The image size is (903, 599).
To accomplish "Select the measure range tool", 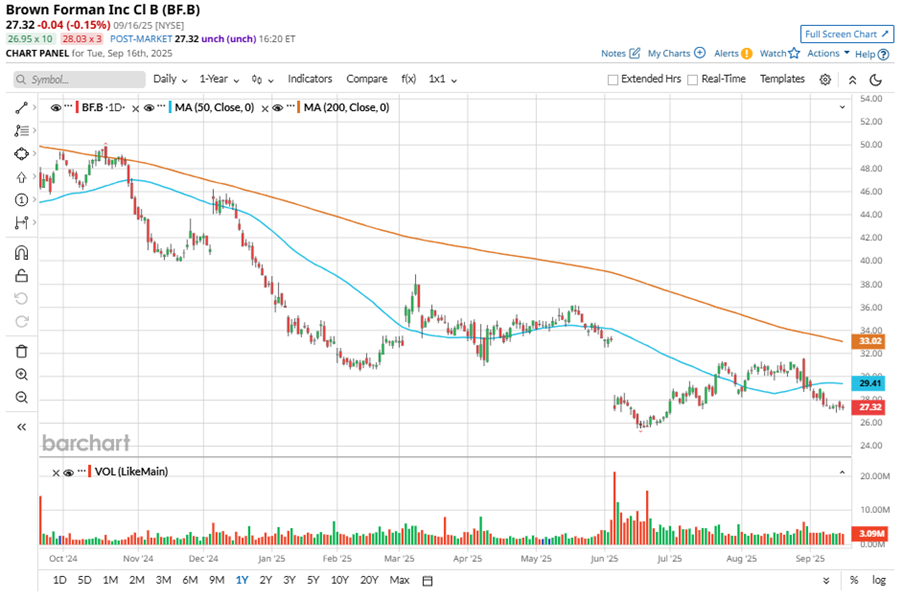I will point(21,222).
